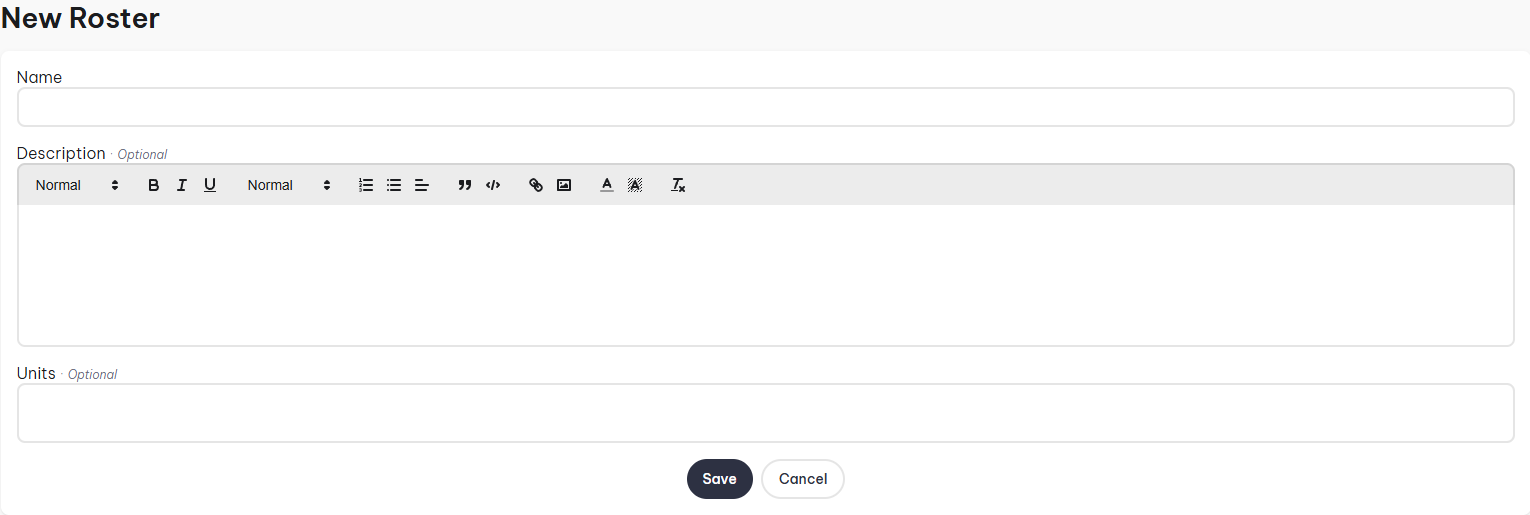
Task: Insert a blockquote
Action: (x=464, y=185)
